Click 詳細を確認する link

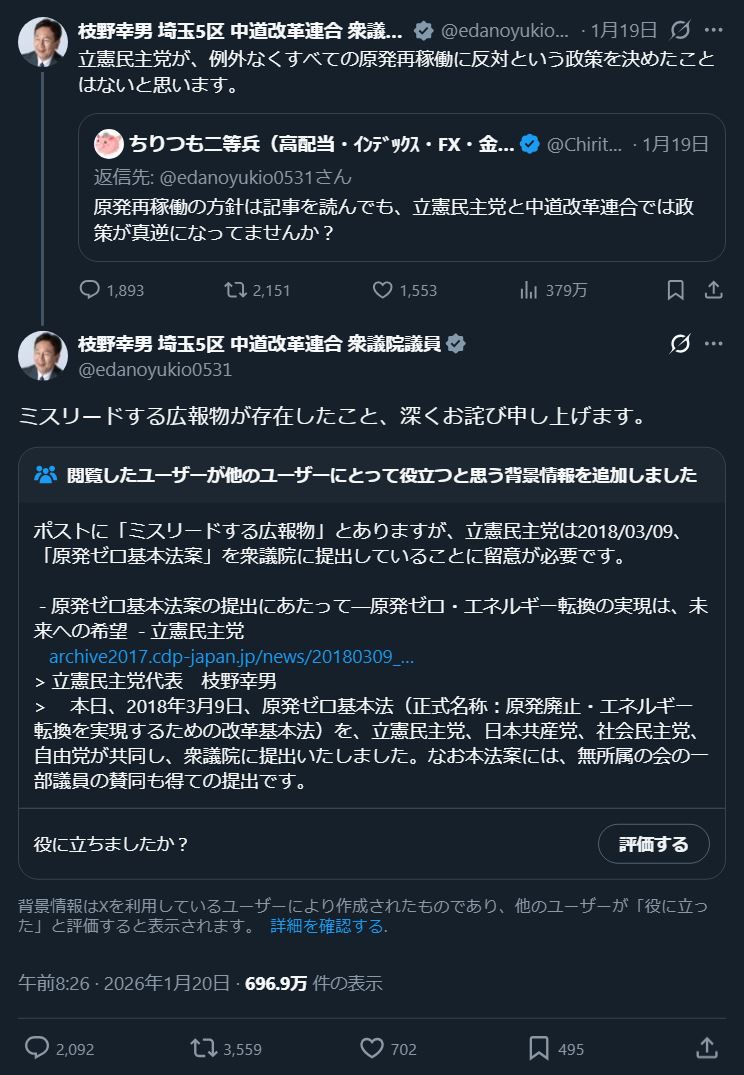point(327,926)
